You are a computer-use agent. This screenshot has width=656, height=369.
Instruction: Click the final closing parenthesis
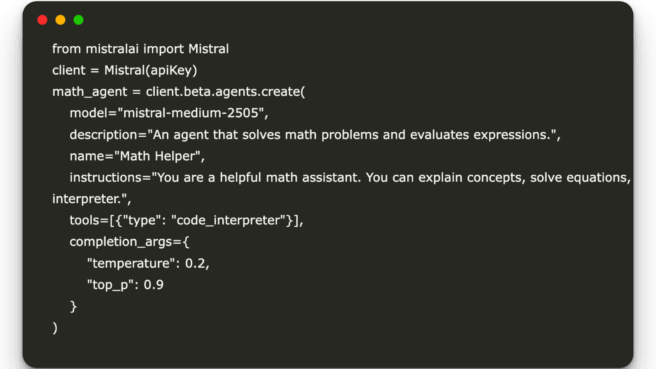coord(55,328)
